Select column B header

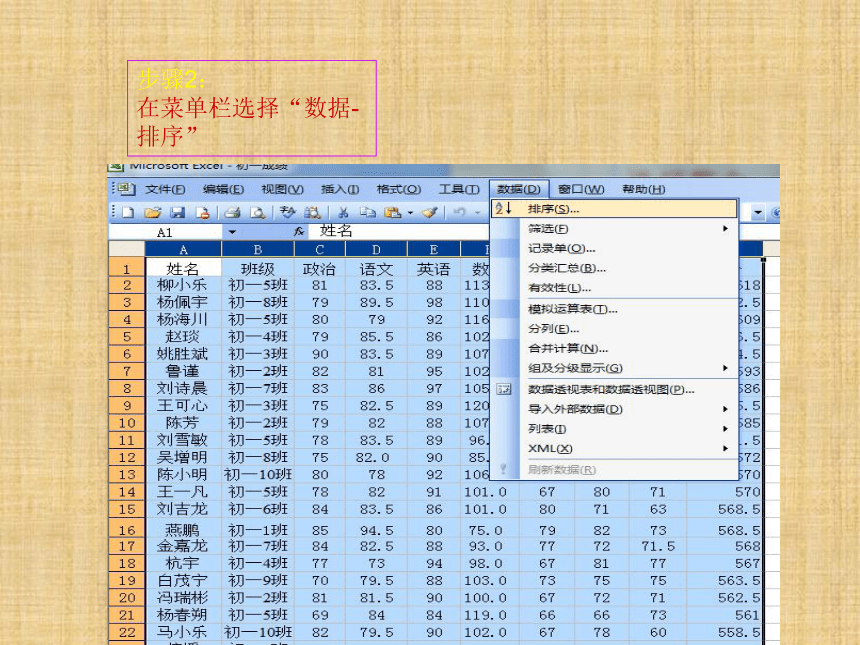pyautogui.click(x=258, y=250)
